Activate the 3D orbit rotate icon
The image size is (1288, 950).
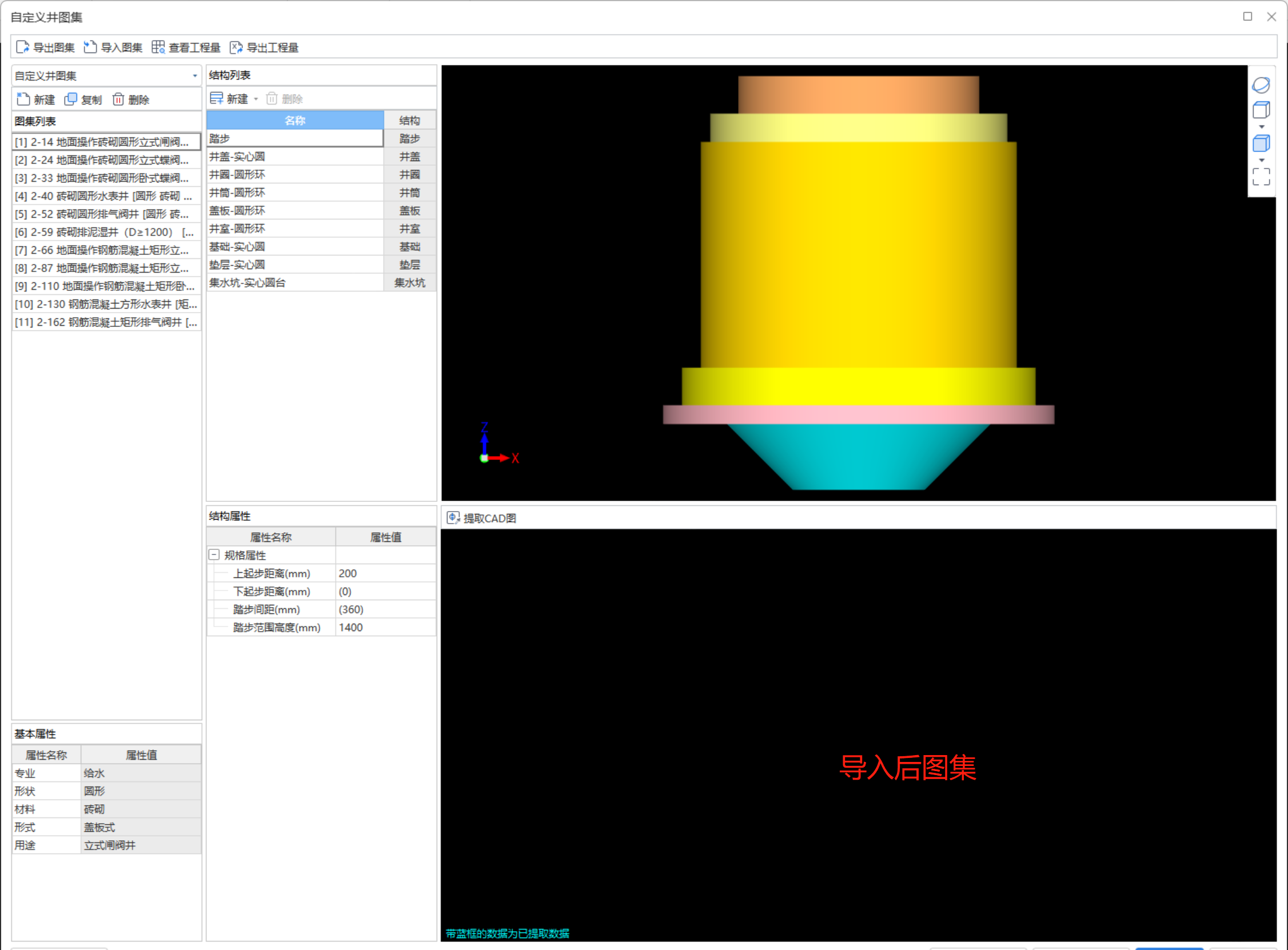click(x=1261, y=85)
